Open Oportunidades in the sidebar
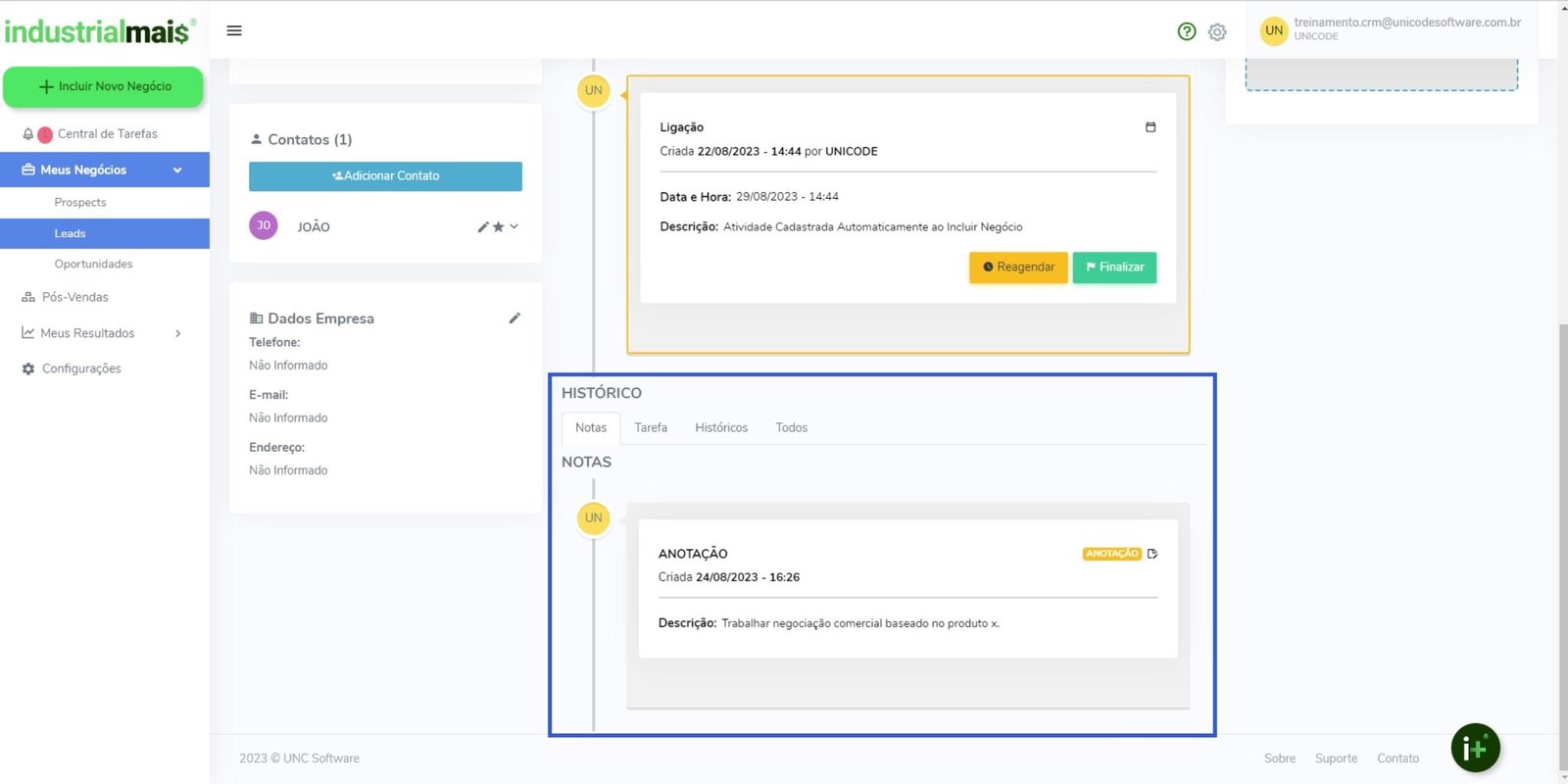Screen dimensions: 1568x784 93,265
